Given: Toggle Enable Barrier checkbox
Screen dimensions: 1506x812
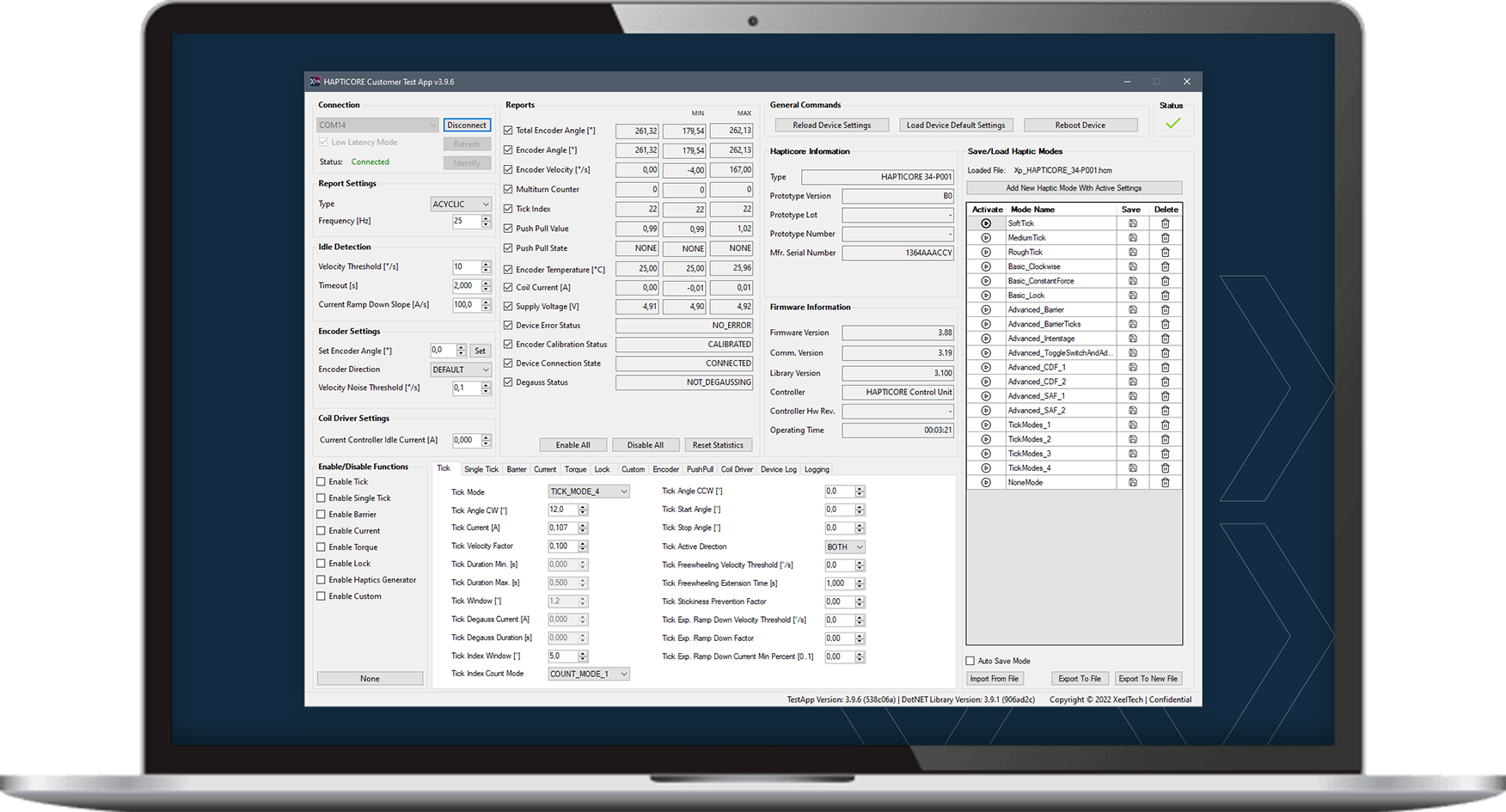Looking at the screenshot, I should [321, 515].
